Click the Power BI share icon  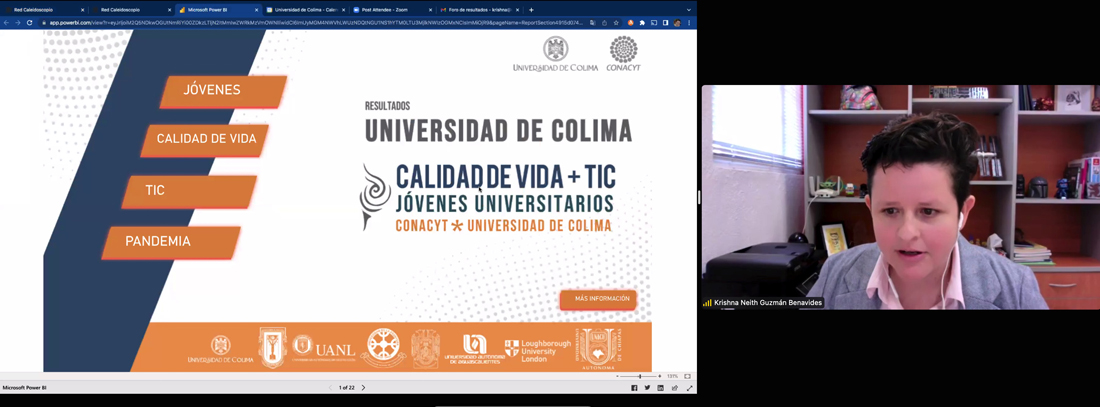(674, 387)
